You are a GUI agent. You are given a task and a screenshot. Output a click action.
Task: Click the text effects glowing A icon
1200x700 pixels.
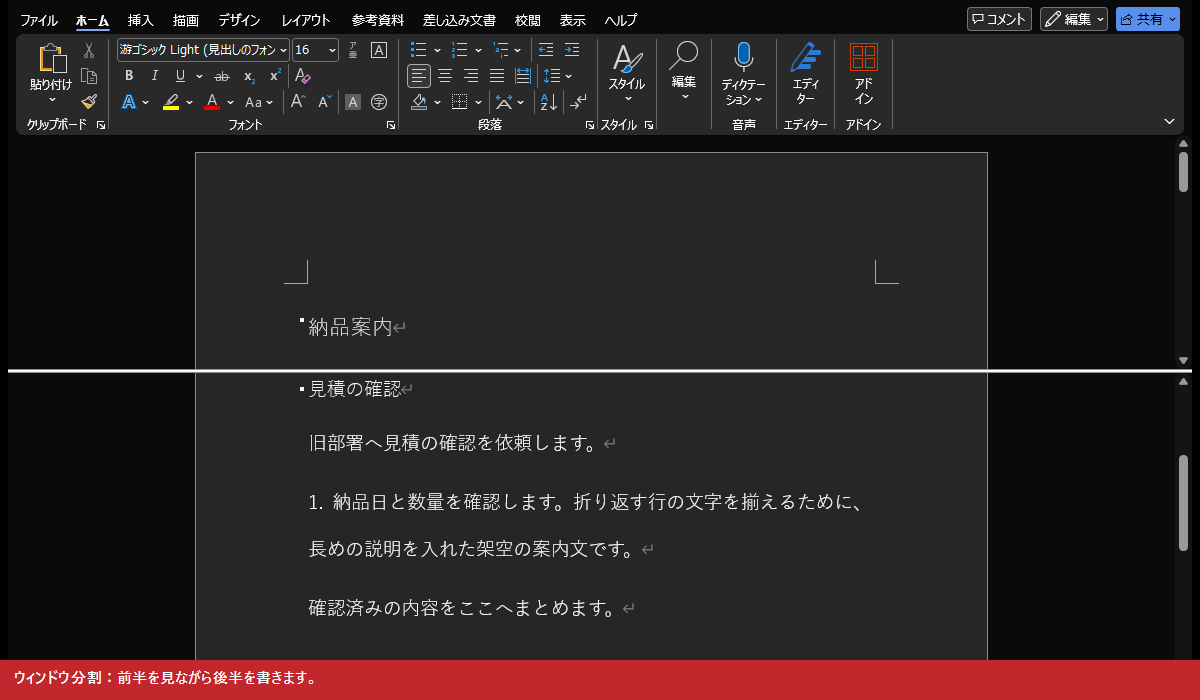point(129,101)
